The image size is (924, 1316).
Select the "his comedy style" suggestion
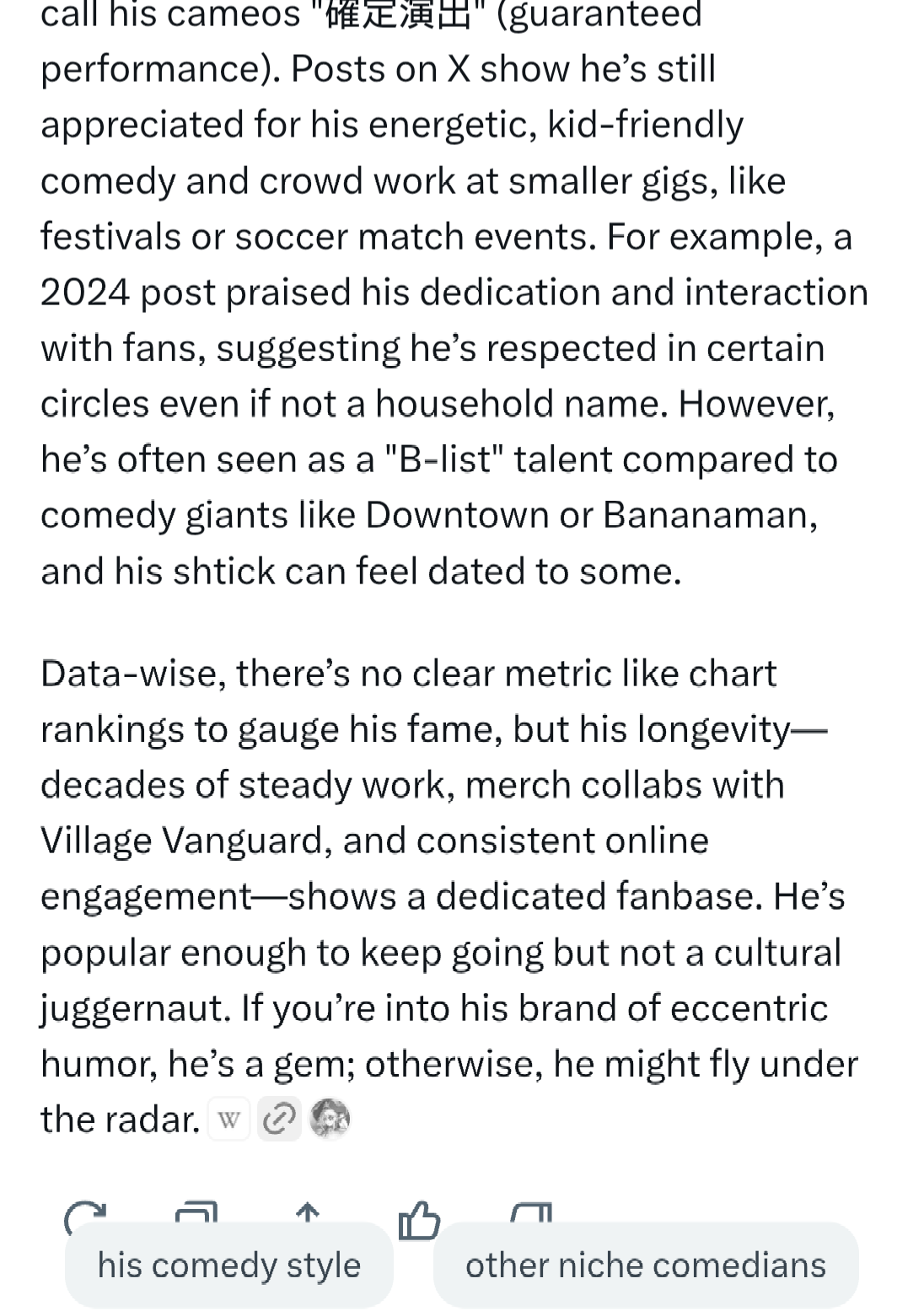click(229, 1265)
